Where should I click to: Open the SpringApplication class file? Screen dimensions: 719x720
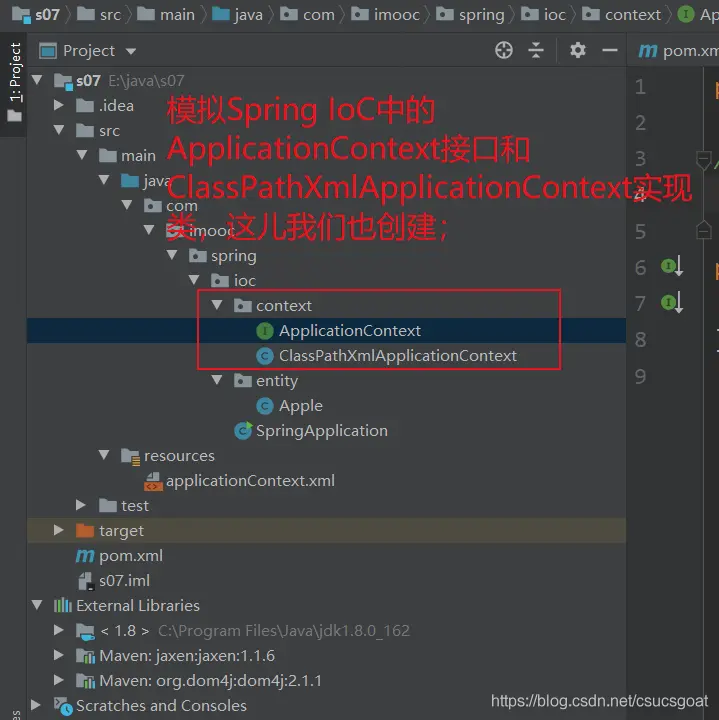(320, 431)
